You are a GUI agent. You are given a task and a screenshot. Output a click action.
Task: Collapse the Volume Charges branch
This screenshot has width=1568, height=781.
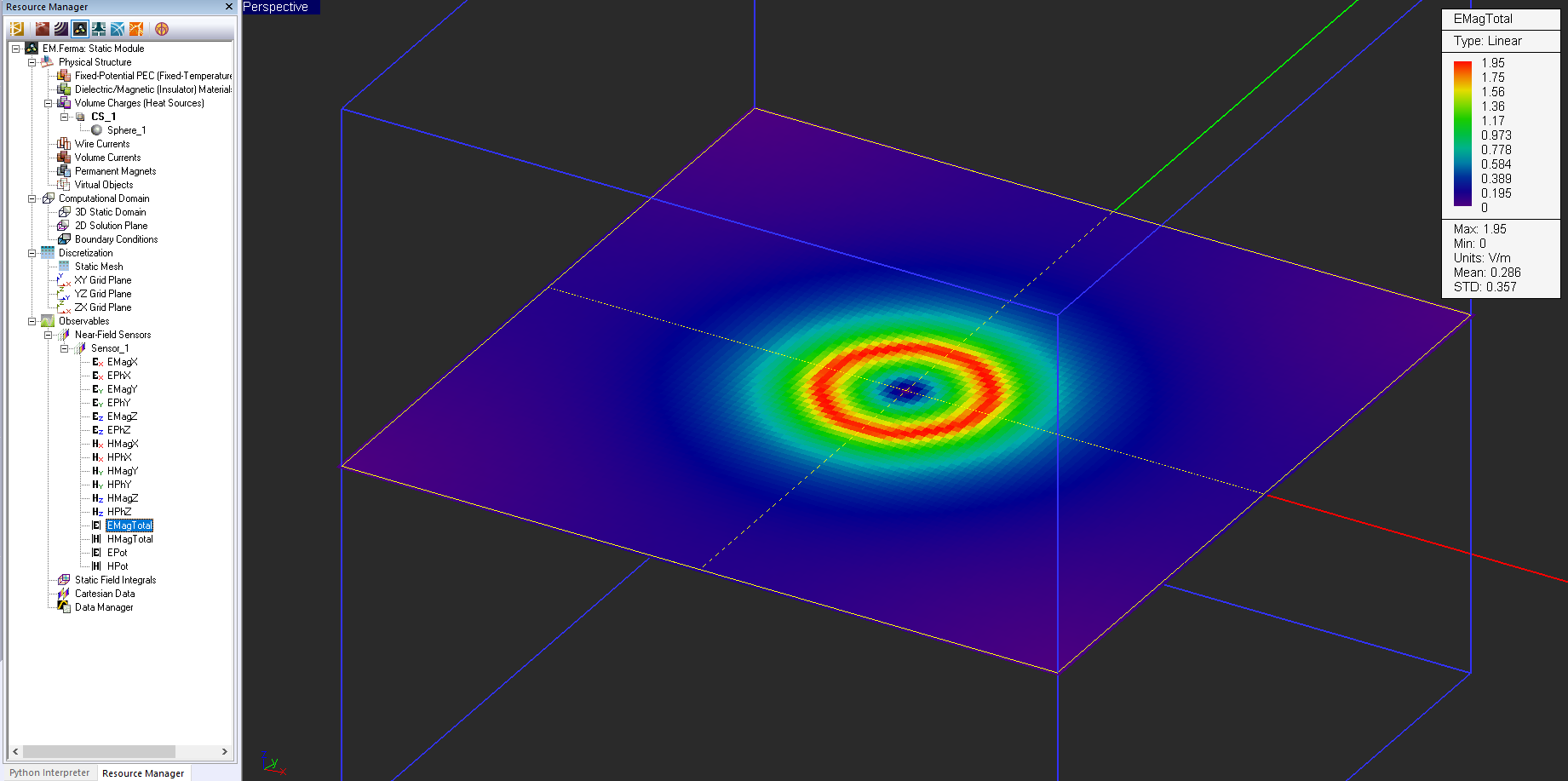pyautogui.click(x=48, y=103)
